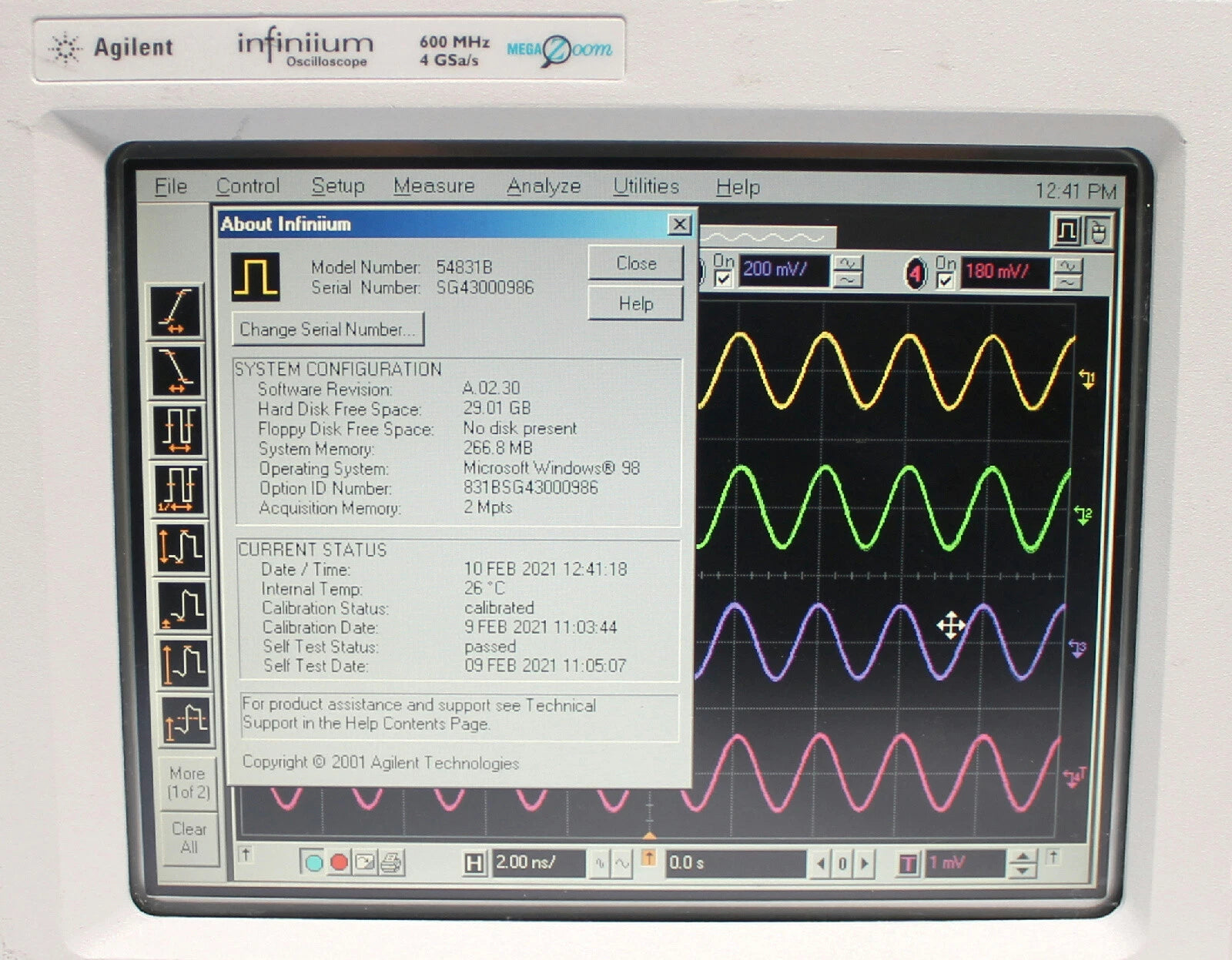The width and height of the screenshot is (1232, 960).
Task: Click the expand horizontal waveform icon
Action: 621,864
